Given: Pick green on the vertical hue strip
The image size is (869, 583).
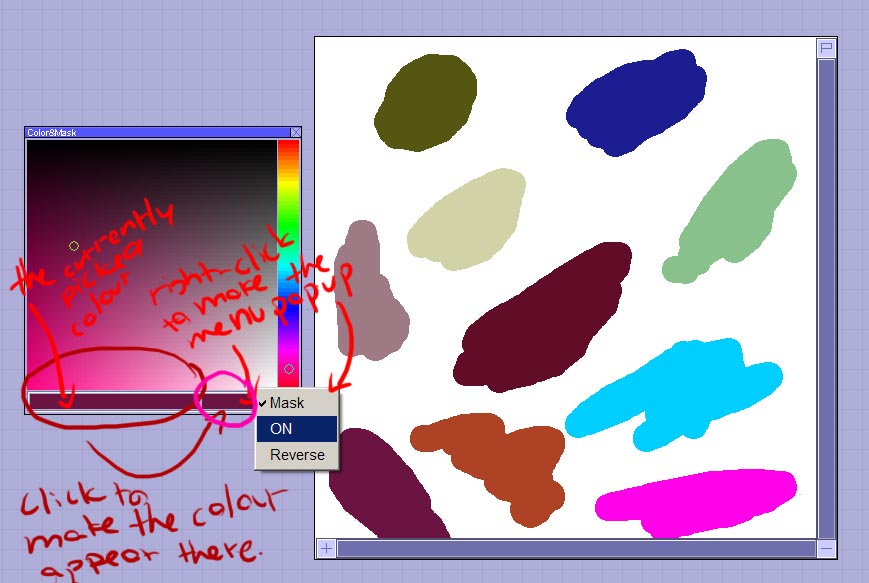Looking at the screenshot, I should click(x=288, y=215).
